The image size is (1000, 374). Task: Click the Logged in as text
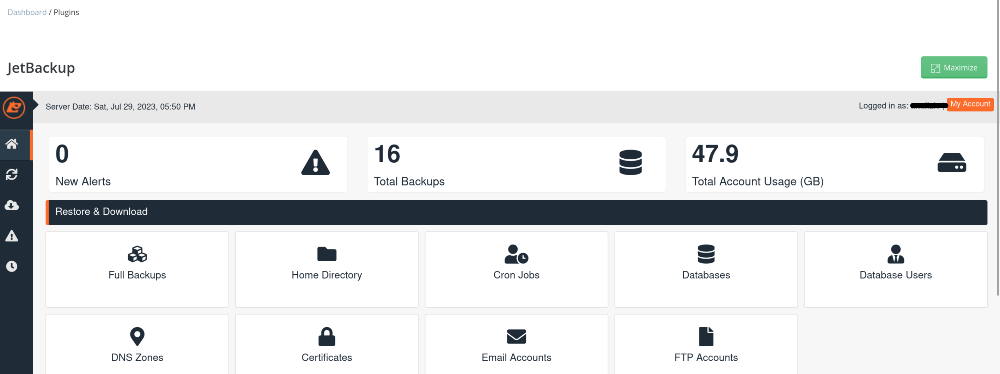[x=883, y=106]
